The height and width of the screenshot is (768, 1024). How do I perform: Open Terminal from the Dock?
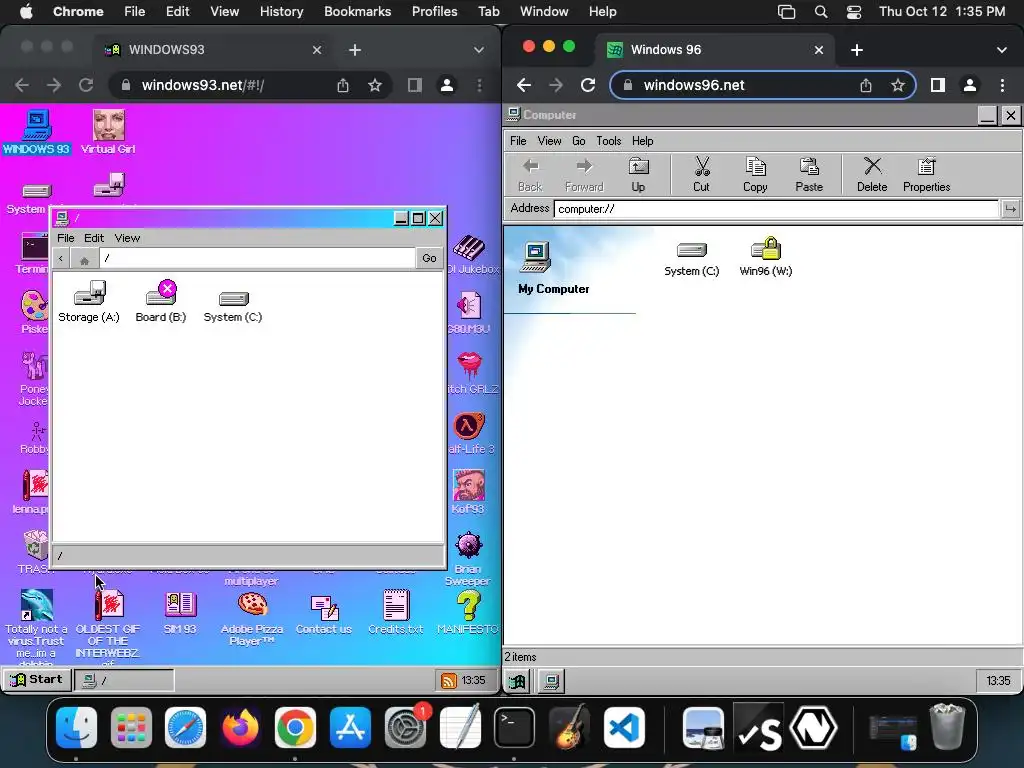(x=514, y=727)
